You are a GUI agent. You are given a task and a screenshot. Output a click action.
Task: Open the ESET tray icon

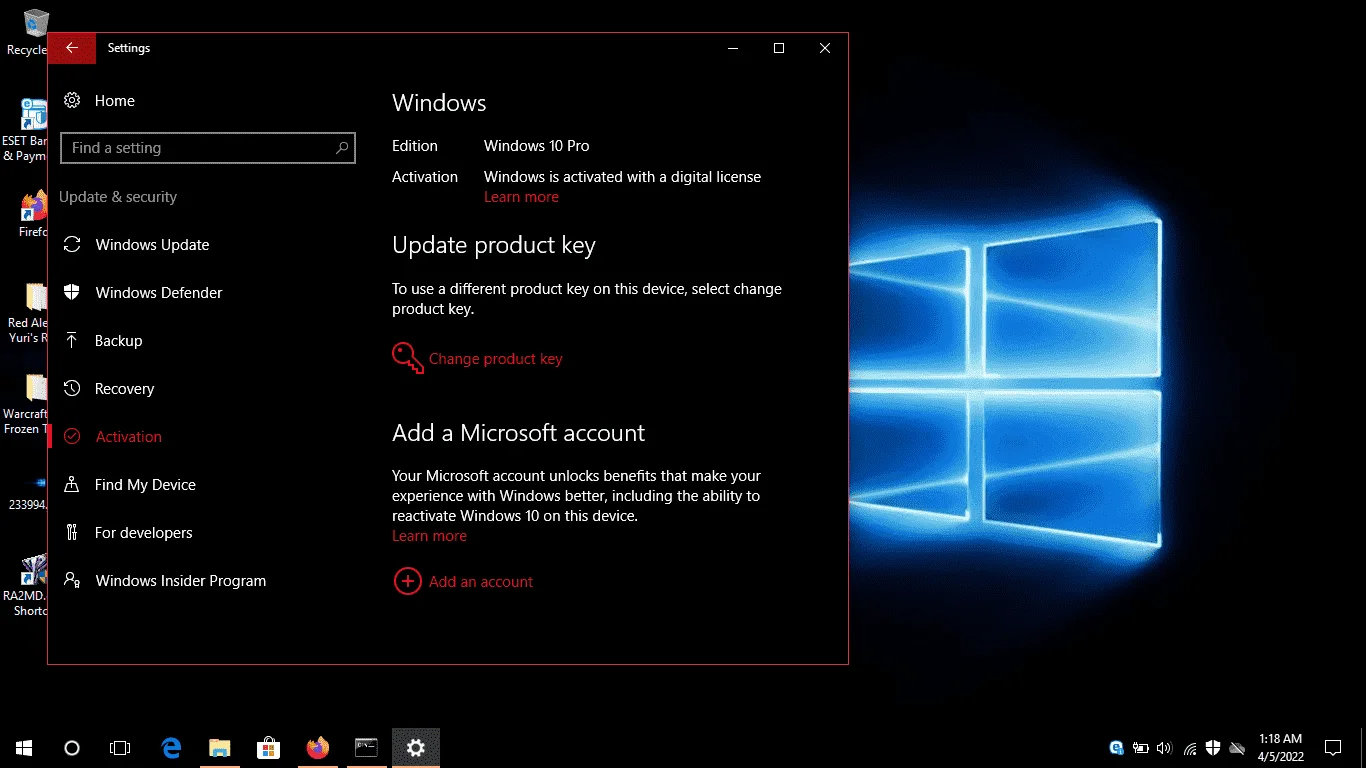[1117, 748]
